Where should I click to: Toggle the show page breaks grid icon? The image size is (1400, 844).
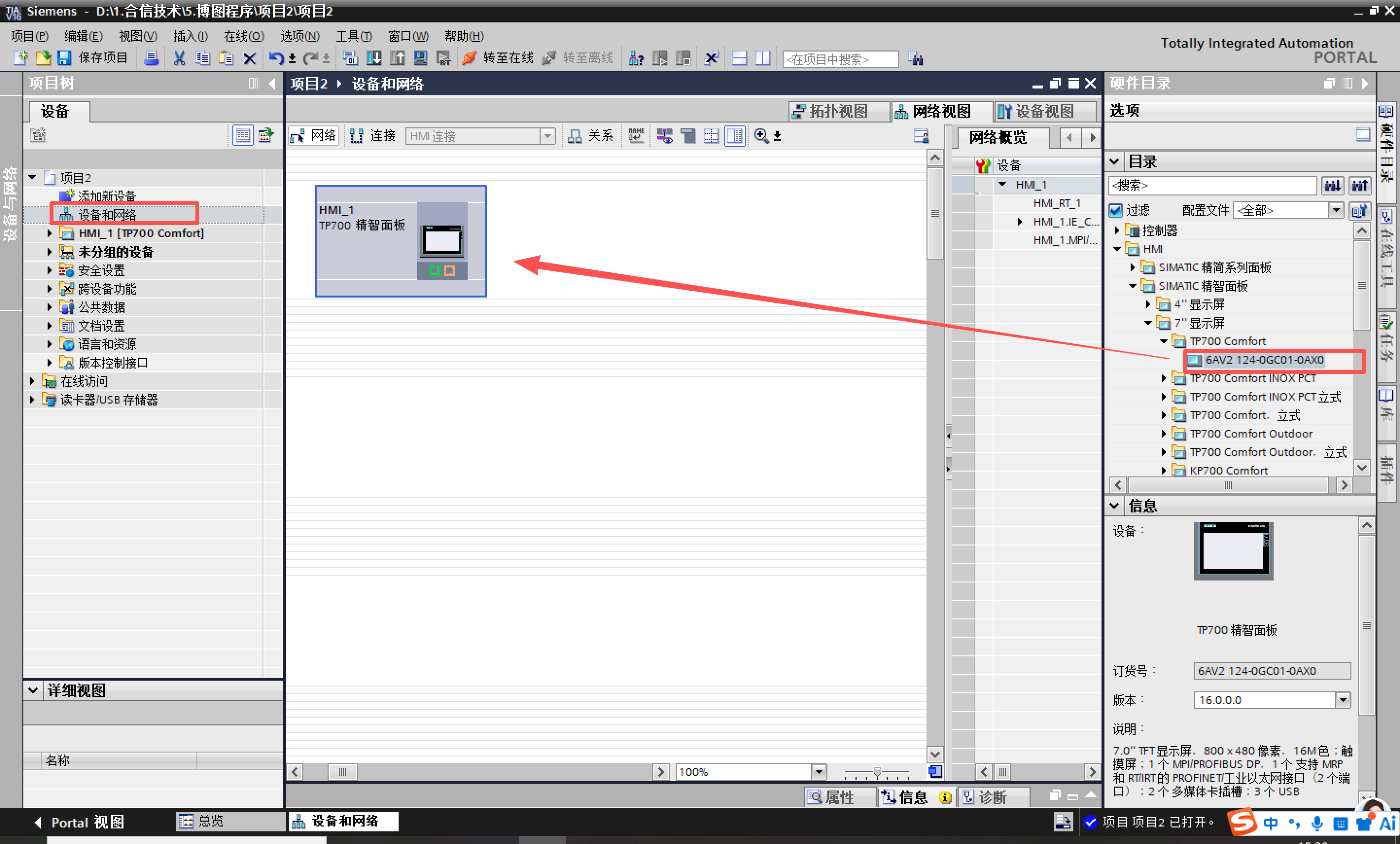[711, 136]
